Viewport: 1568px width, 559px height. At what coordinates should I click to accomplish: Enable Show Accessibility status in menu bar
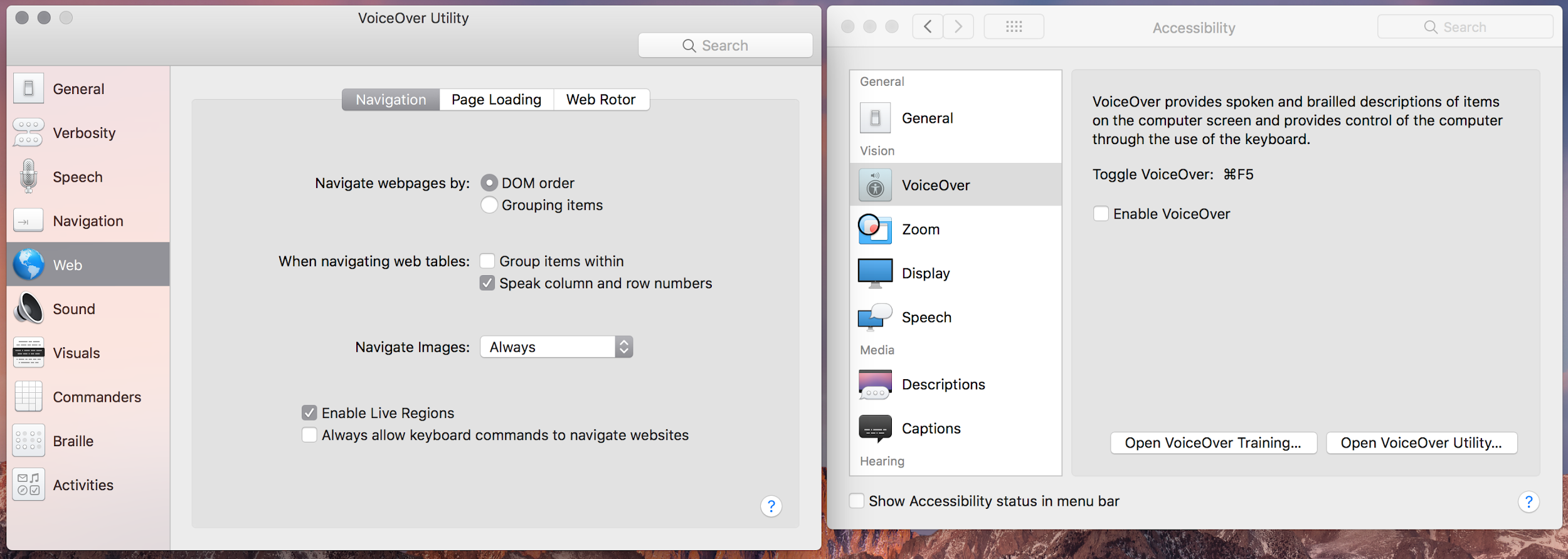(x=856, y=501)
